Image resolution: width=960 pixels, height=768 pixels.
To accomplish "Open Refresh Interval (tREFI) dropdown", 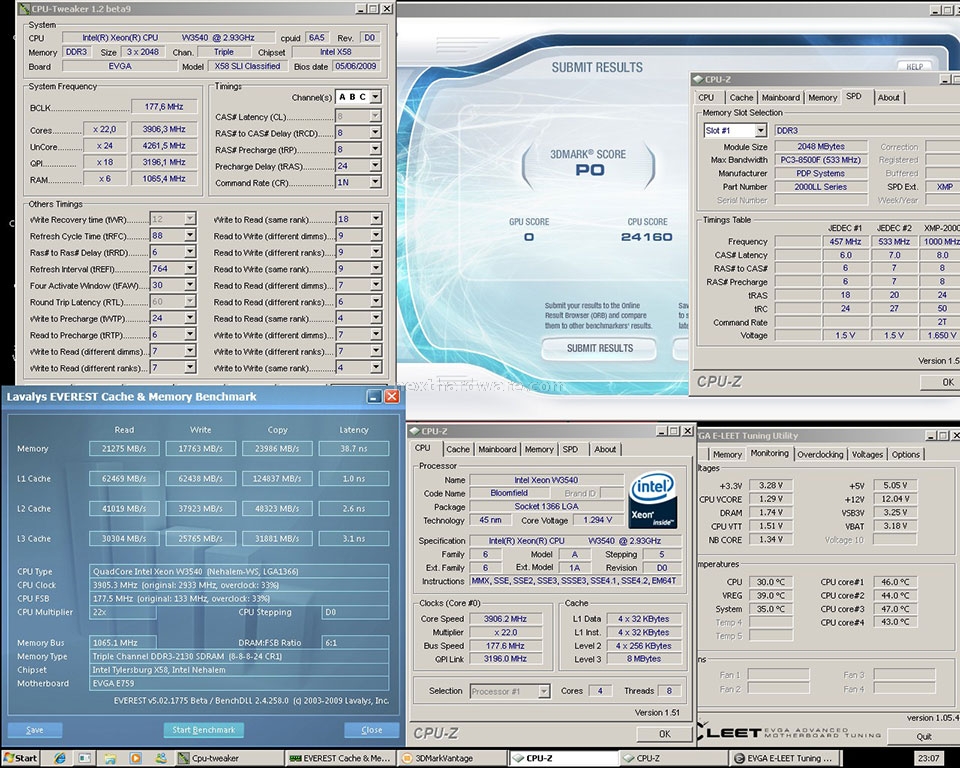I will (x=190, y=268).
